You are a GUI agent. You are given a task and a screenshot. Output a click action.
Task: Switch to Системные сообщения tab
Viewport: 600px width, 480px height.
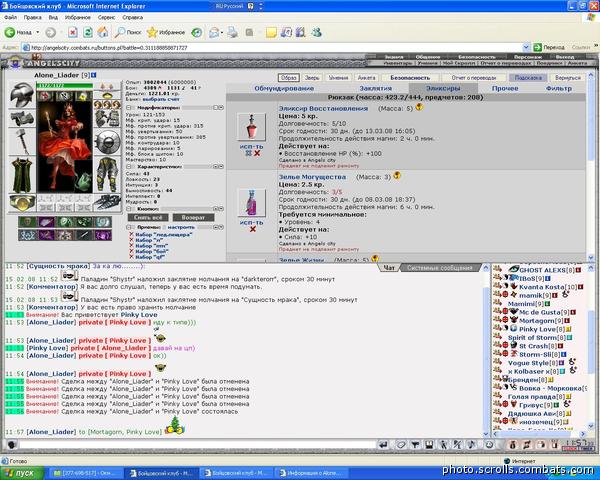[x=440, y=268]
